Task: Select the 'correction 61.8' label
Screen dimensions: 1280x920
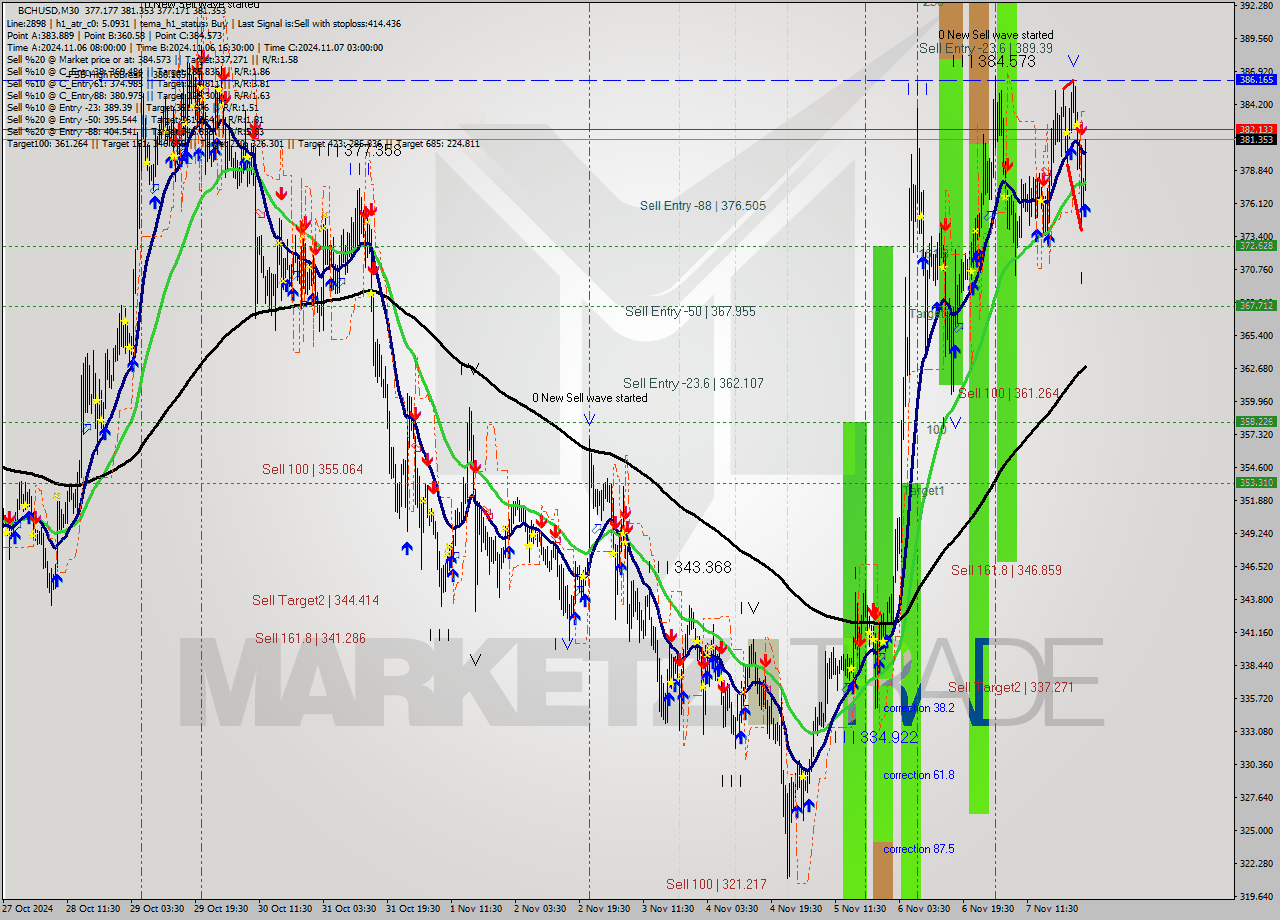Action: coord(918,775)
